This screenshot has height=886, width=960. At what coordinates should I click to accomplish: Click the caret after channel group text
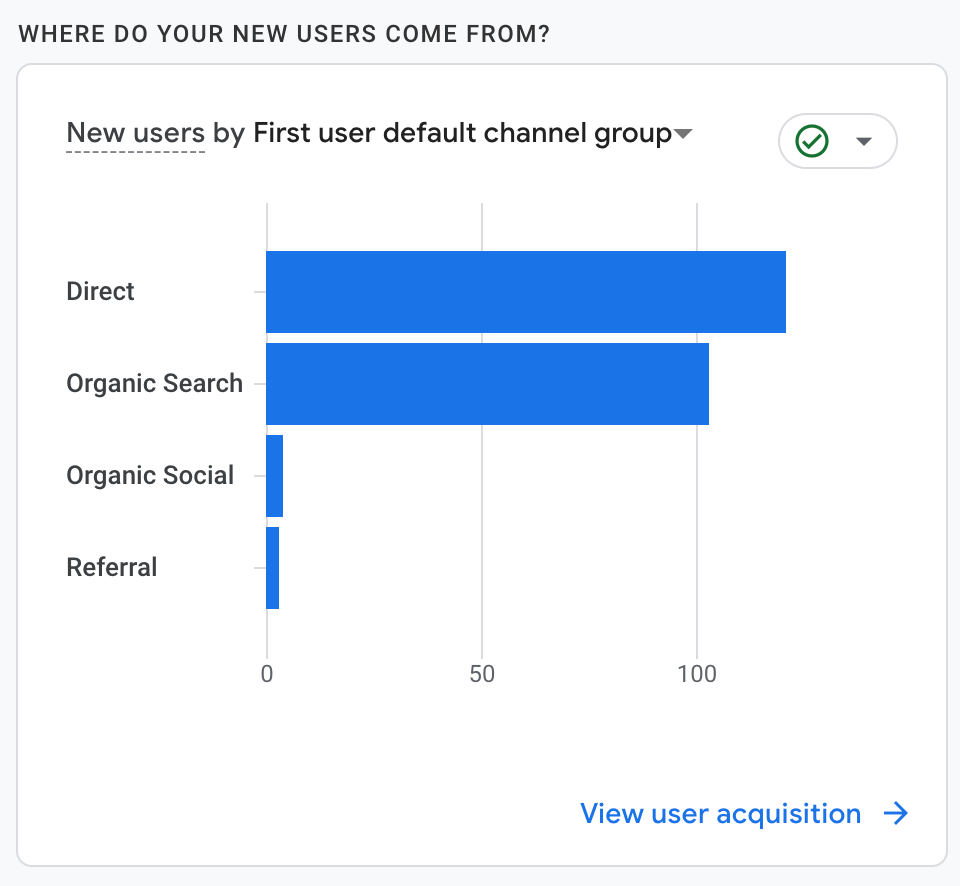click(x=684, y=134)
